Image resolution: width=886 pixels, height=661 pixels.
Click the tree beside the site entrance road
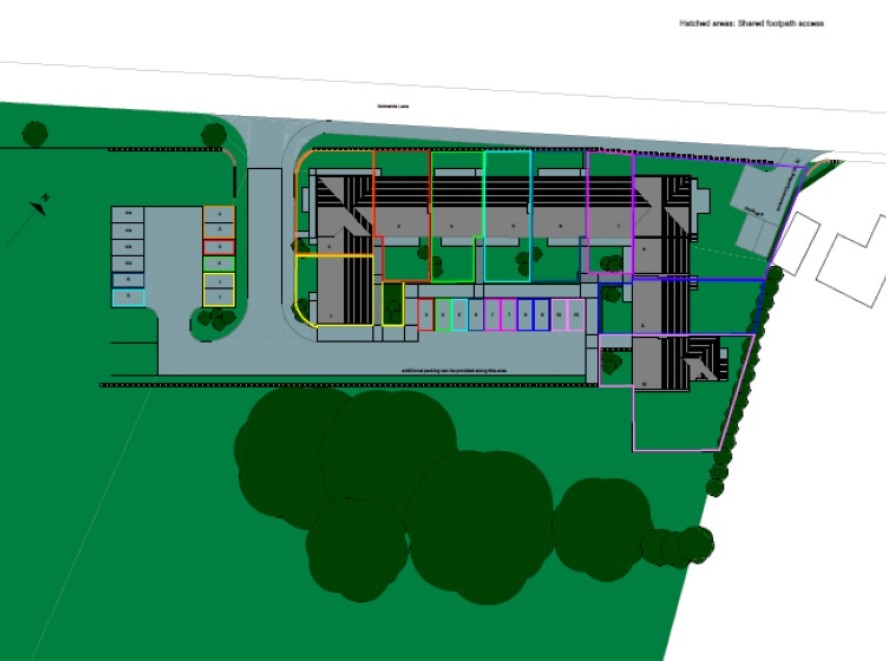213,135
